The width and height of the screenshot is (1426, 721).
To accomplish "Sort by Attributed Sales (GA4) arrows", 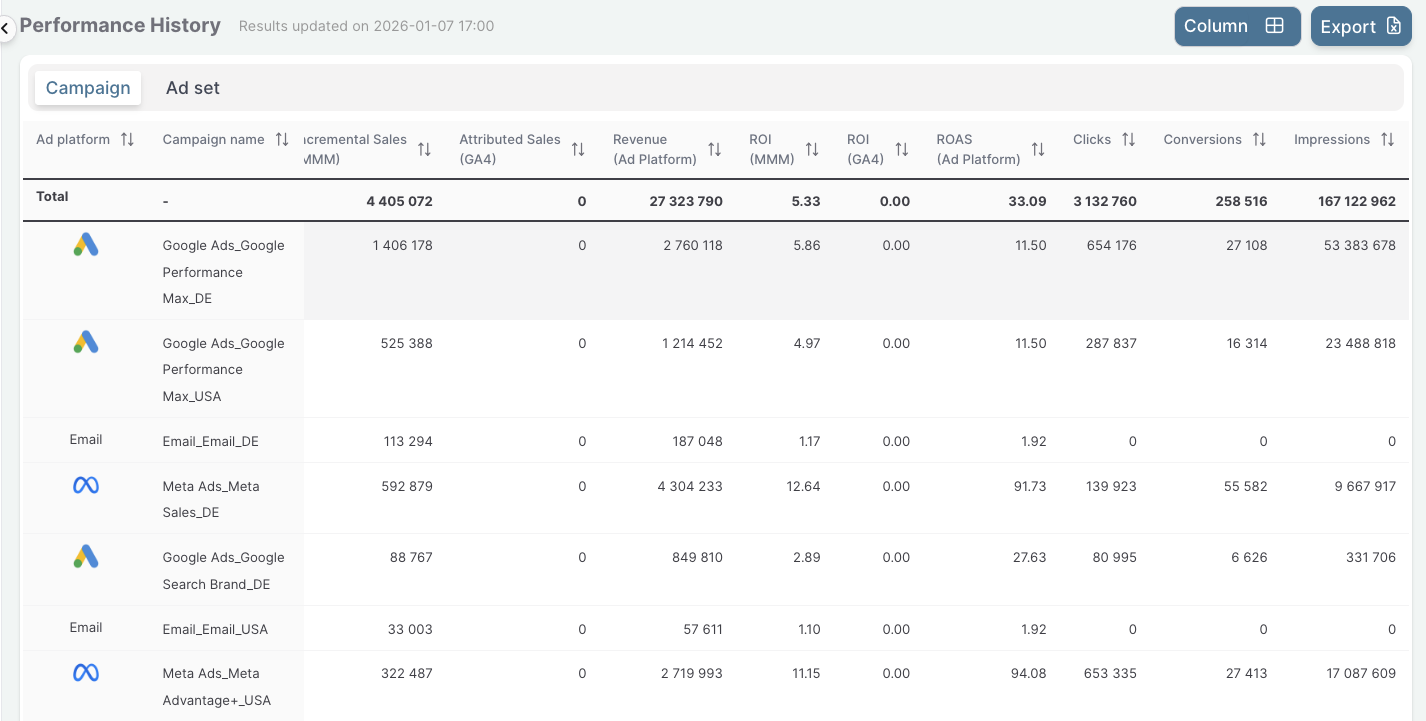I will point(578,149).
